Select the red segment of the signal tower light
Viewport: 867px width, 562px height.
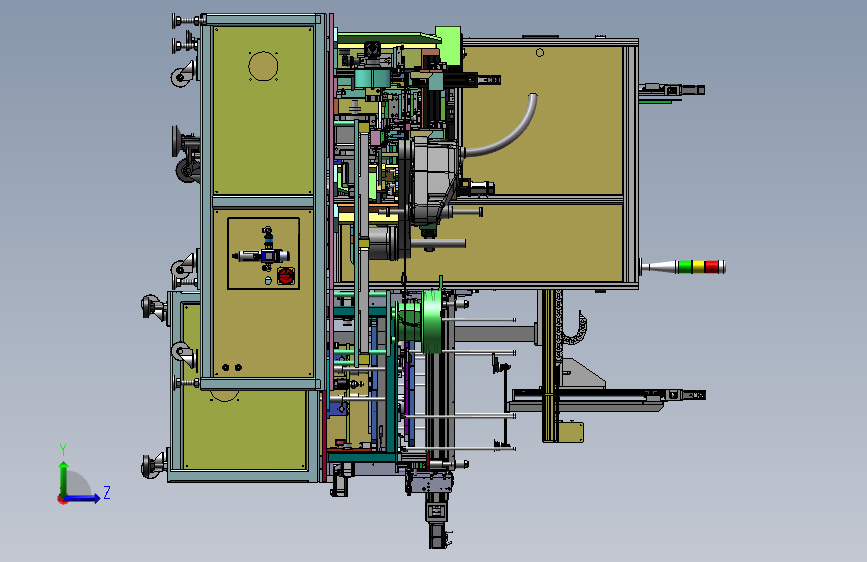pyautogui.click(x=712, y=267)
